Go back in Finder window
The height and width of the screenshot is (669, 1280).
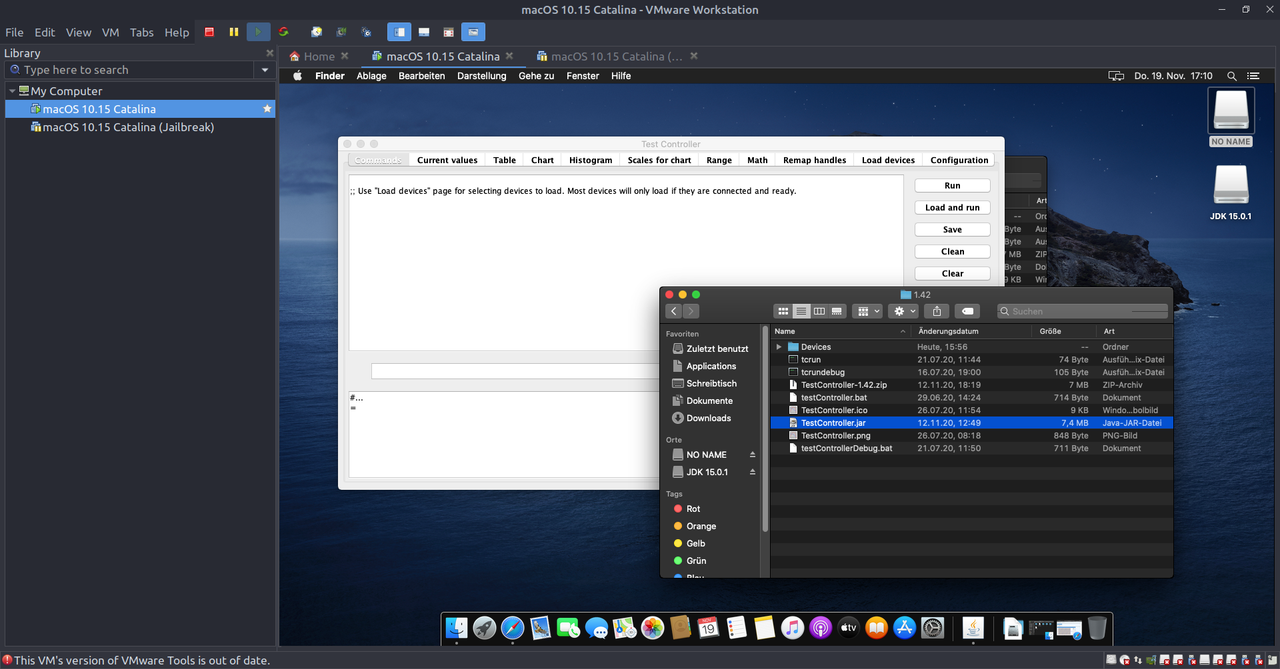674,311
